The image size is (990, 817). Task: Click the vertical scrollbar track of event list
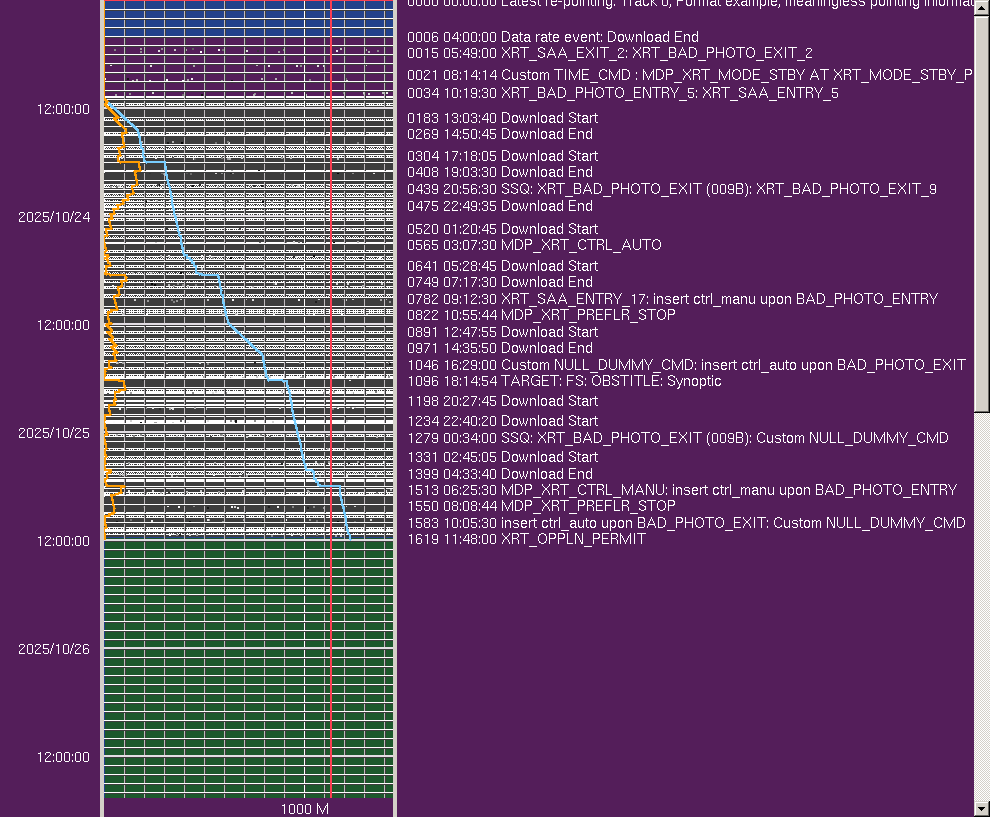981,600
